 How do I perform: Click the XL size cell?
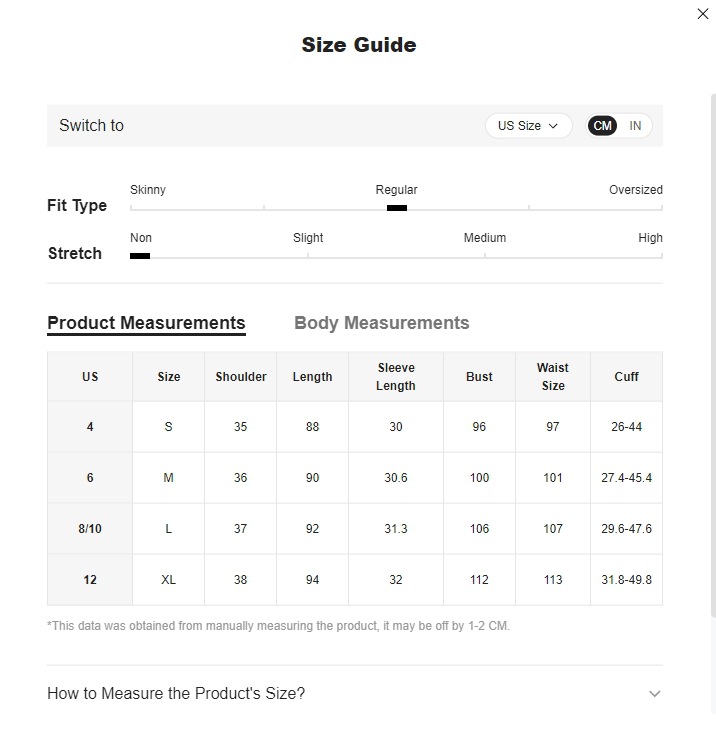169,580
